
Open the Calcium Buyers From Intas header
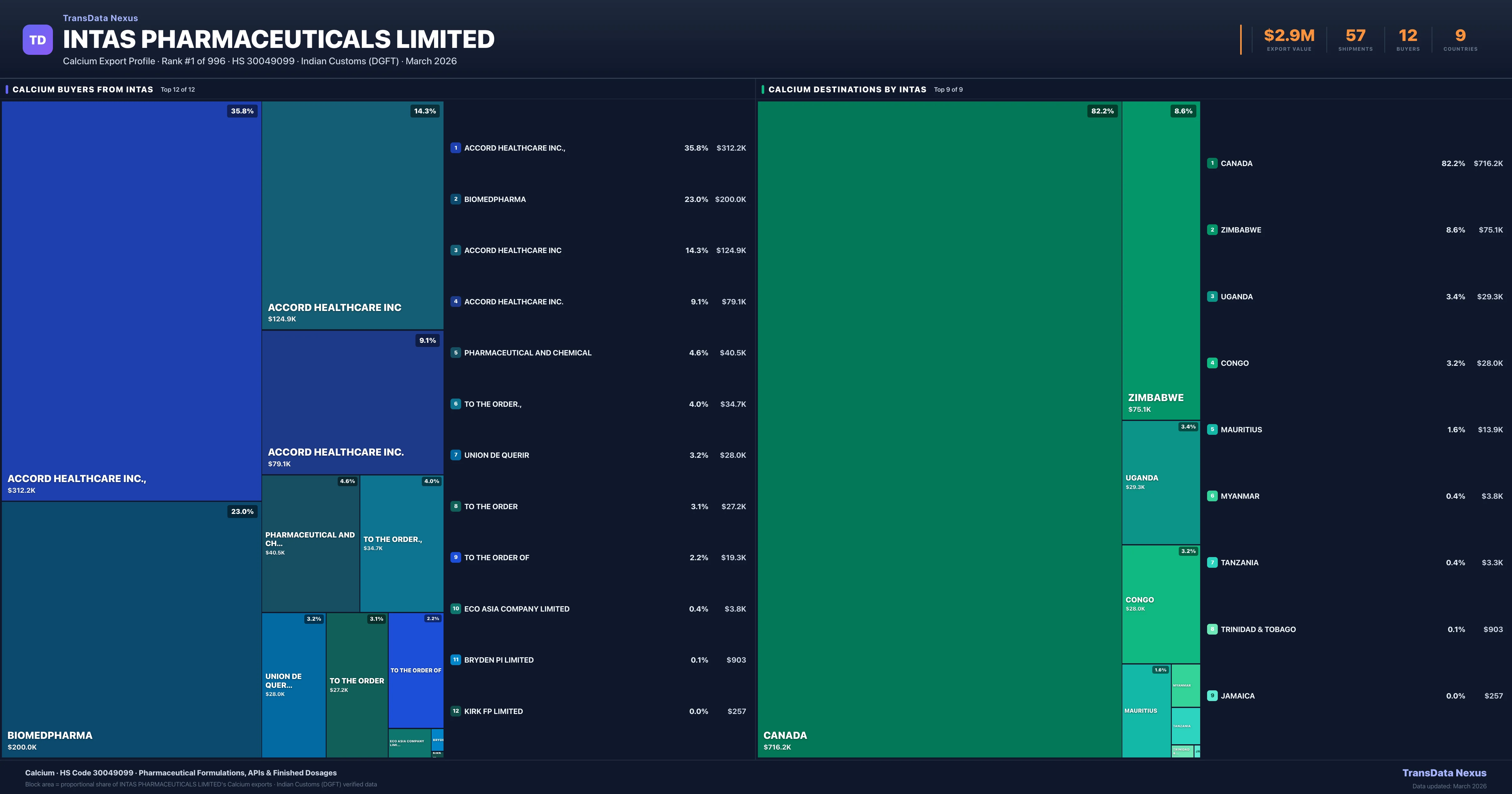tap(83, 89)
